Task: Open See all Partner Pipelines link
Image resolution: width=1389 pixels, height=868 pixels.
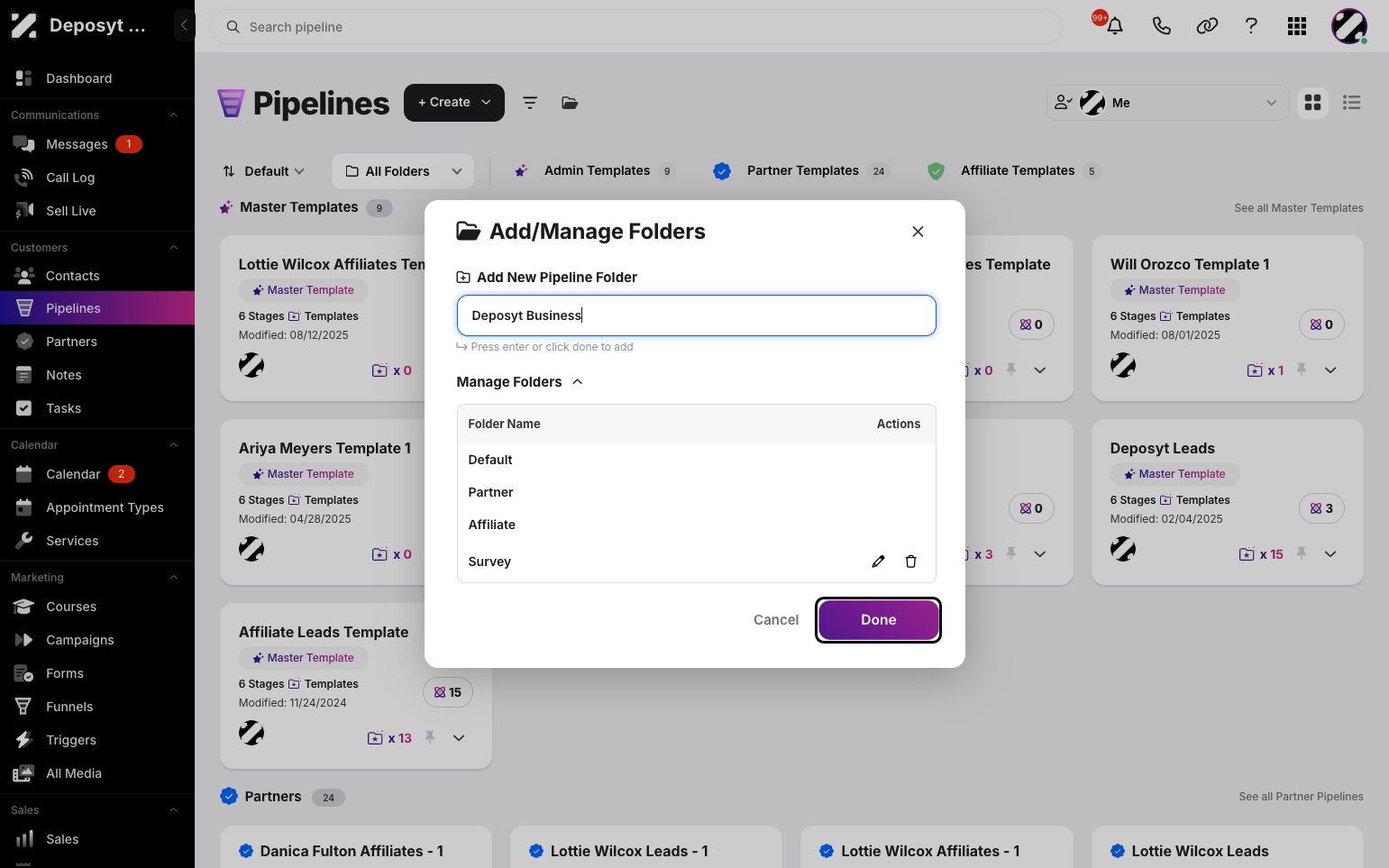Action: 1301,797
